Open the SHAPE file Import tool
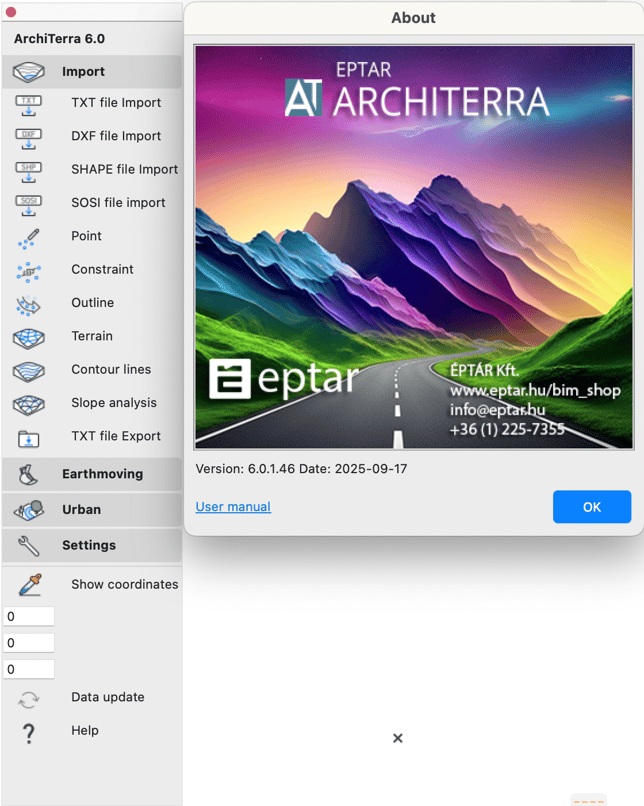The height and width of the screenshot is (806, 644). click(x=29, y=170)
